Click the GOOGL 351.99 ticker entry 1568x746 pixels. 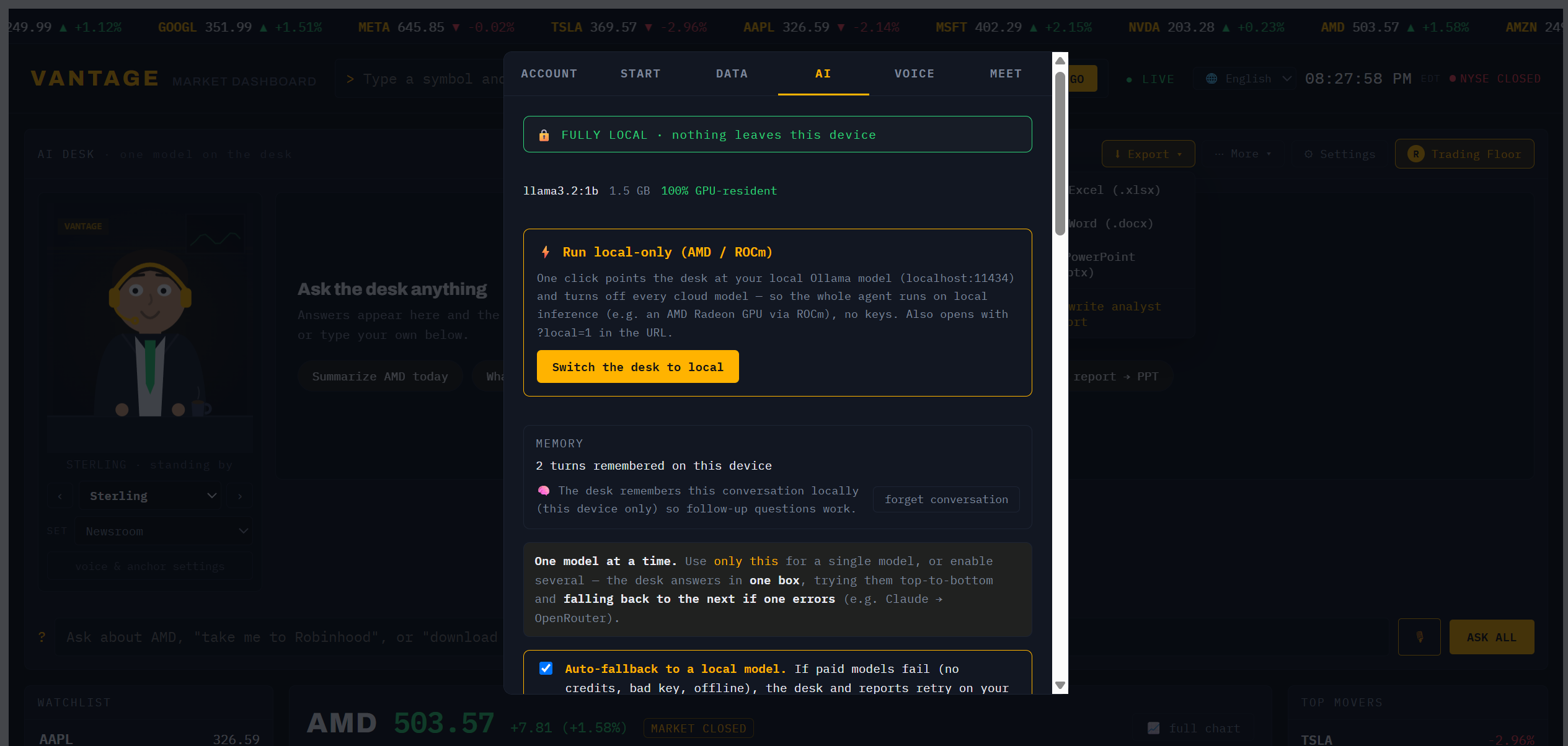coord(240,27)
